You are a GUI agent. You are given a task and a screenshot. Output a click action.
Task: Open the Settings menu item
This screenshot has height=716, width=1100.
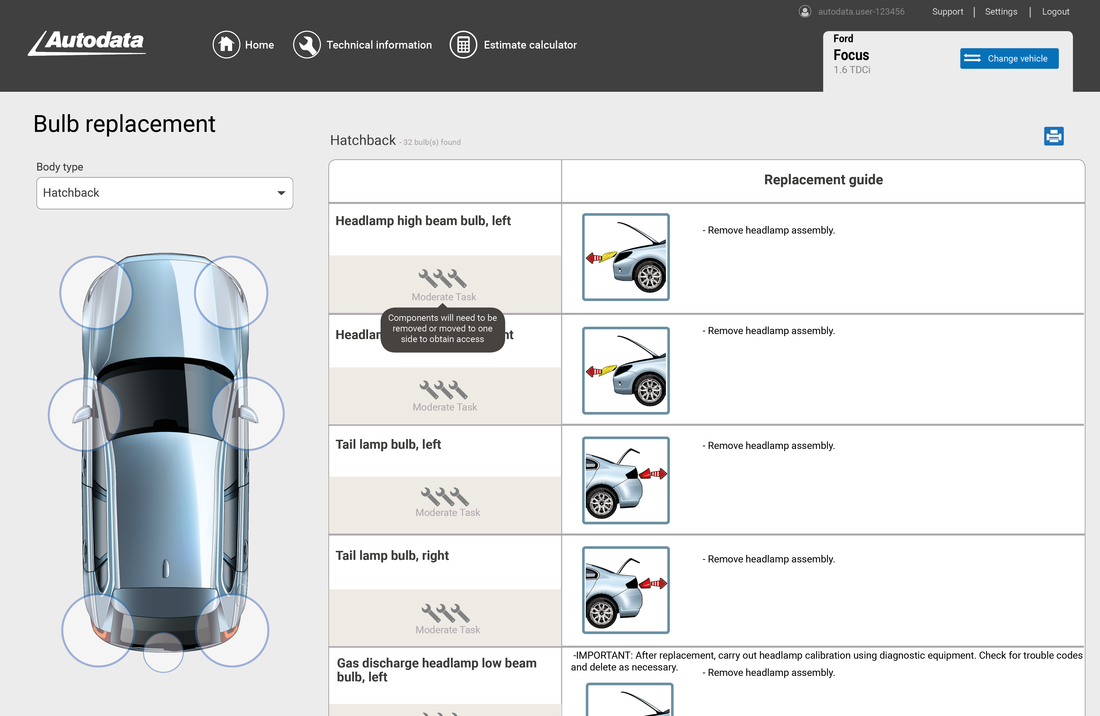point(1001,12)
